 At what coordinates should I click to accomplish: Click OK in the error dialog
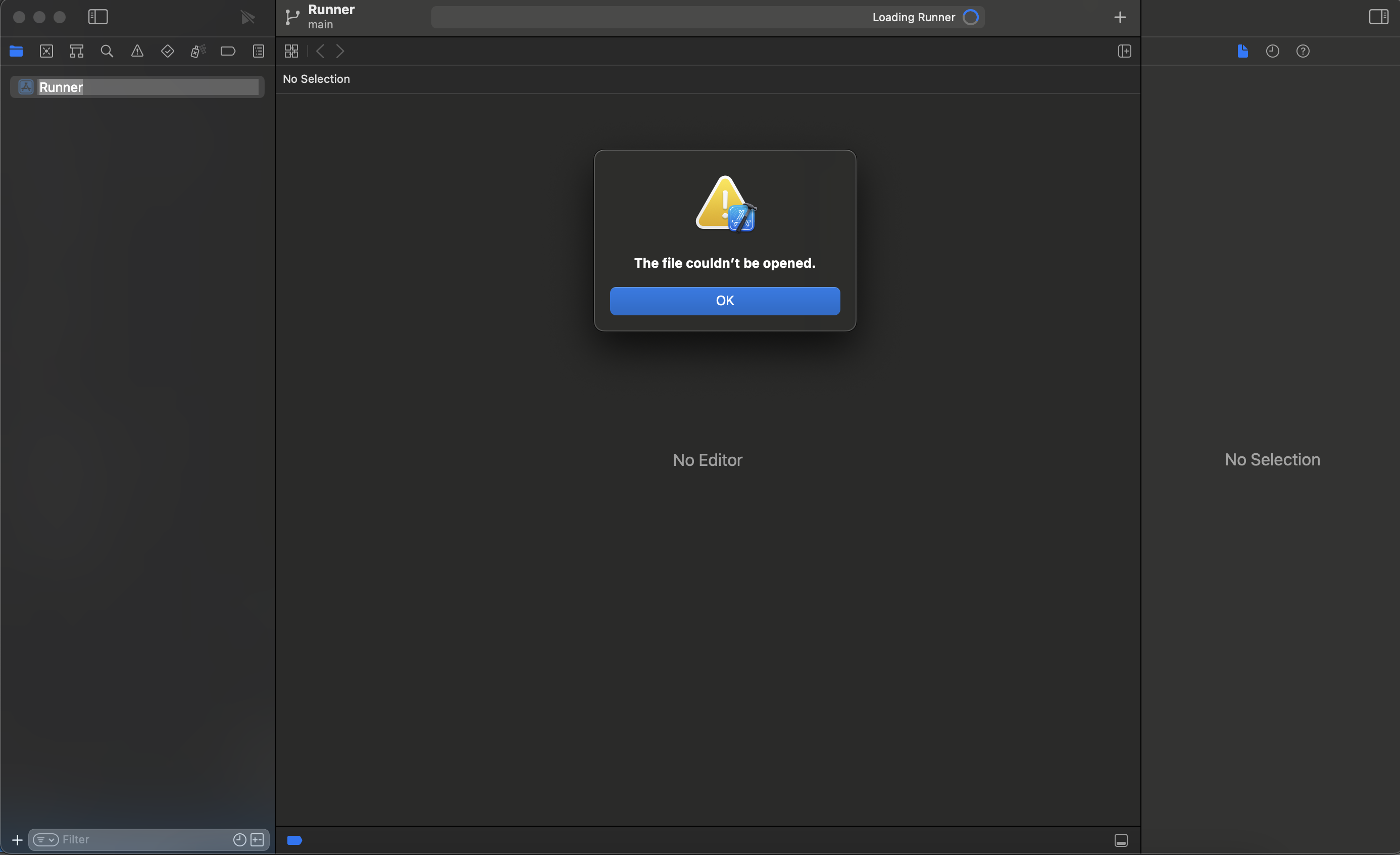[724, 301]
